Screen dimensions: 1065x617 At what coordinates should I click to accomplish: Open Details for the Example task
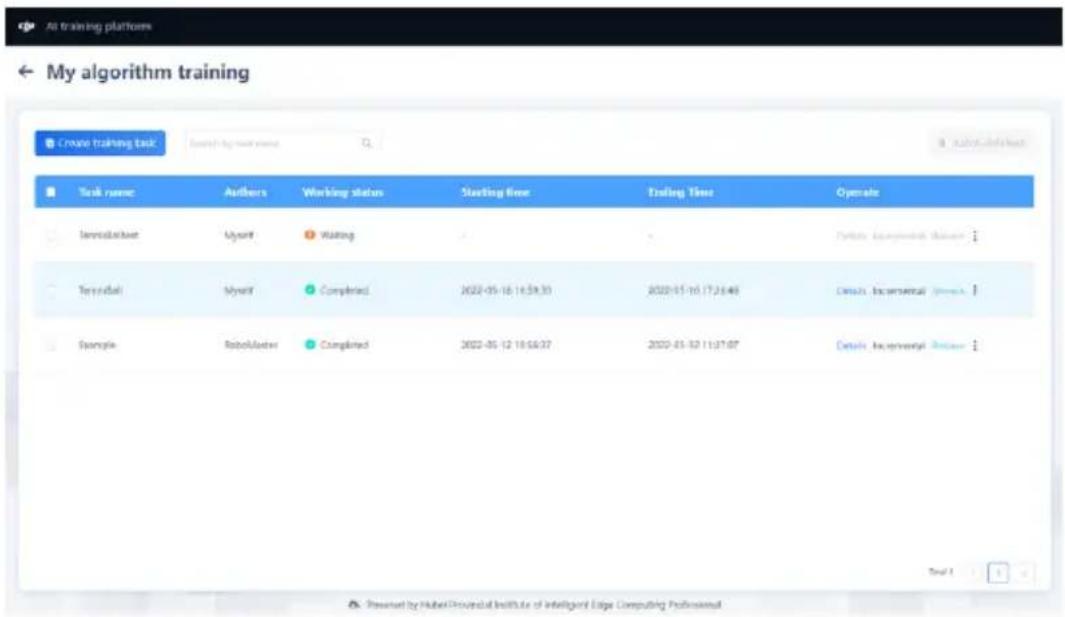(850, 345)
